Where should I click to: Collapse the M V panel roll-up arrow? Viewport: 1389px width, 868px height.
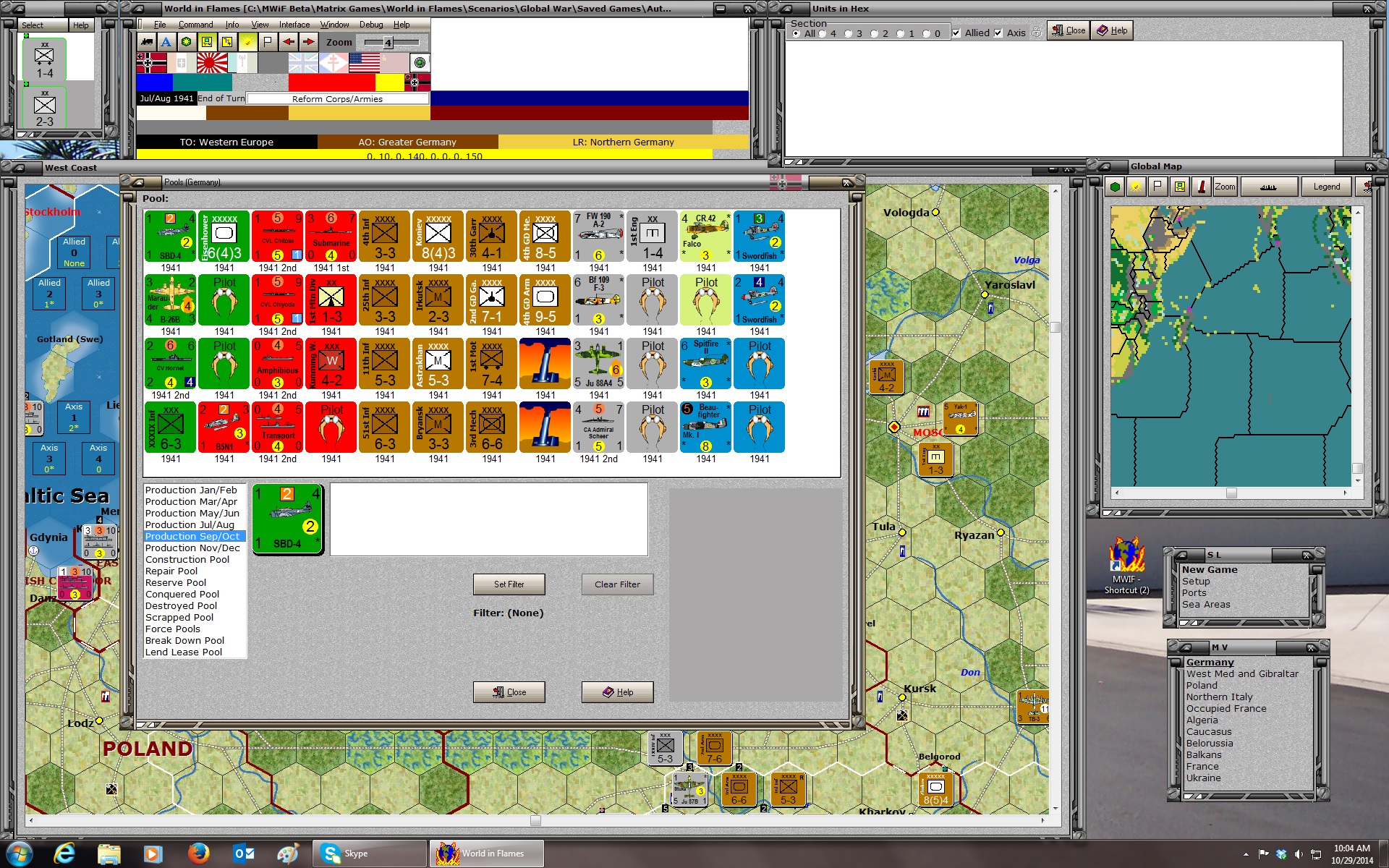[x=1187, y=648]
